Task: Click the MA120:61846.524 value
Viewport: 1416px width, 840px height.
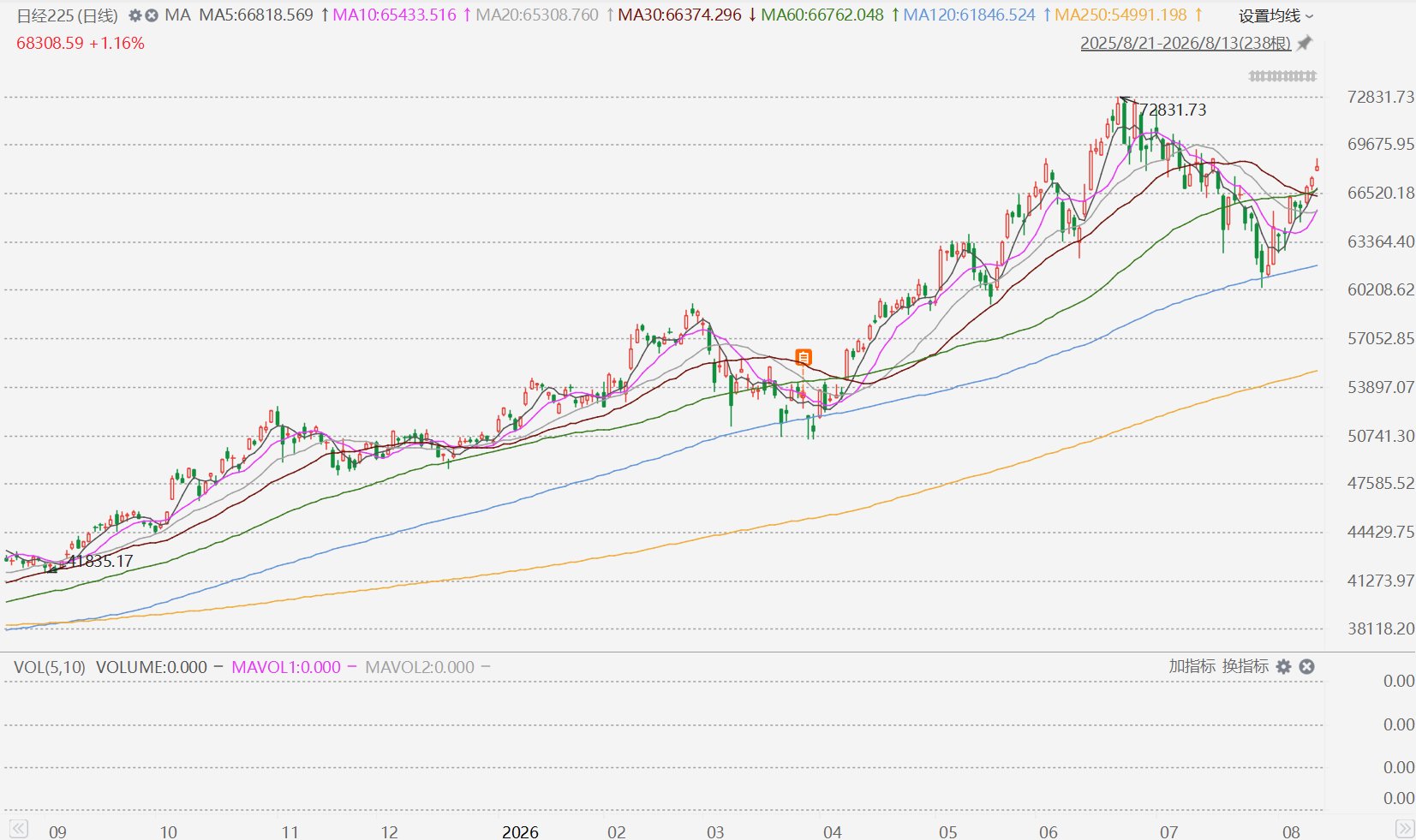Action: [x=970, y=15]
